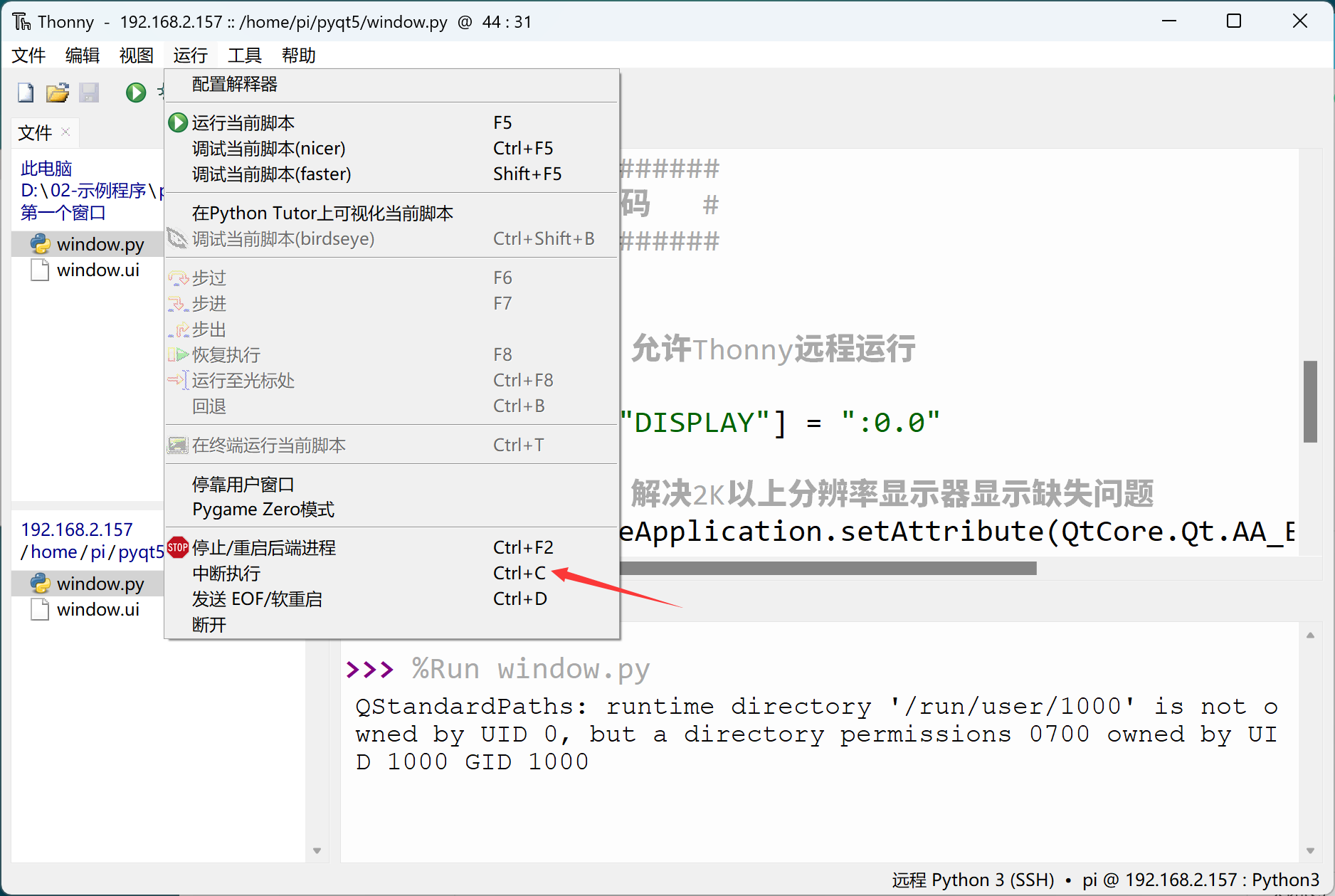Click the pi path segment link
Screen dimensions: 1335x896
point(97,552)
